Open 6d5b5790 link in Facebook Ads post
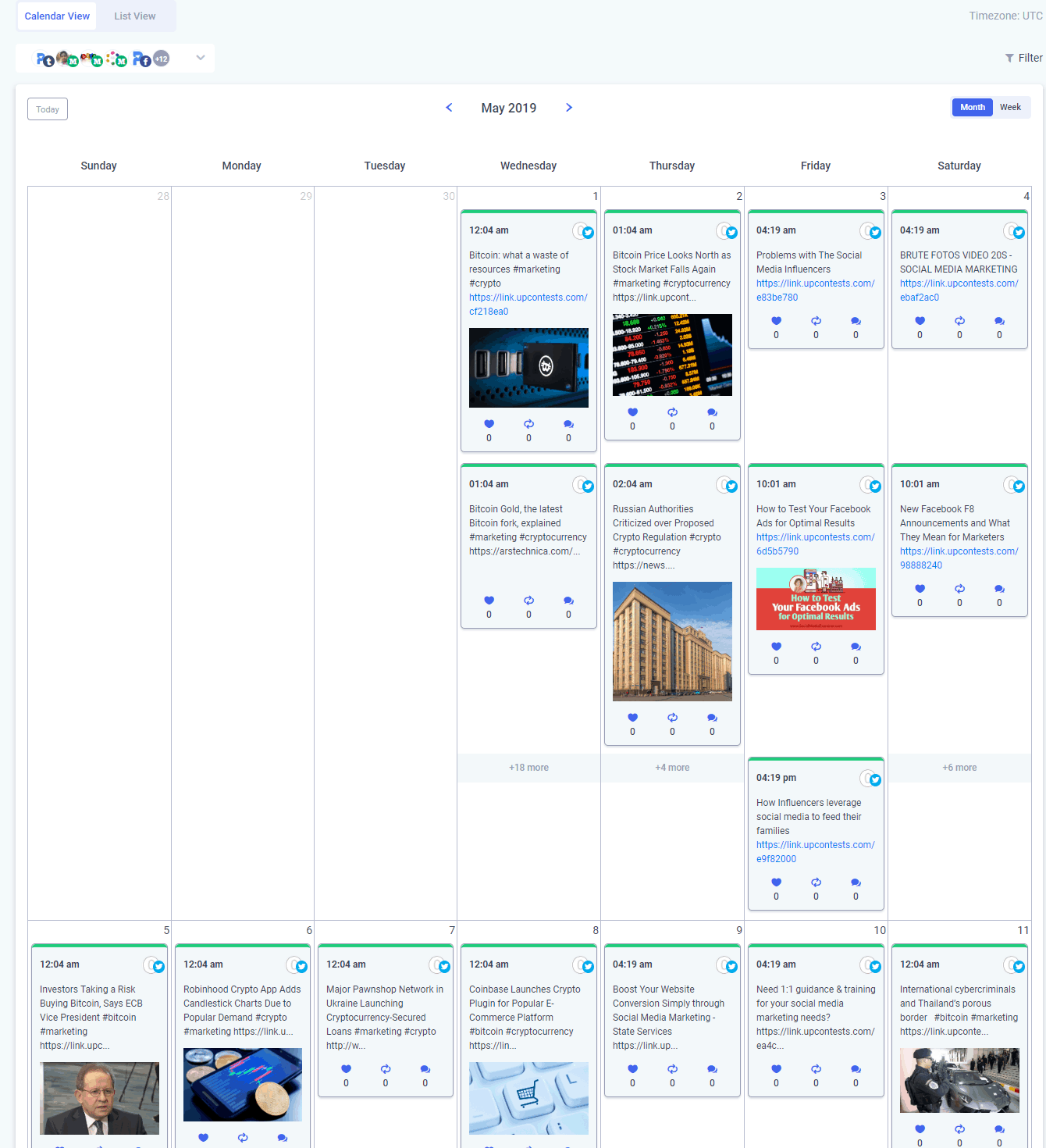The width and height of the screenshot is (1046, 1148). (x=816, y=544)
